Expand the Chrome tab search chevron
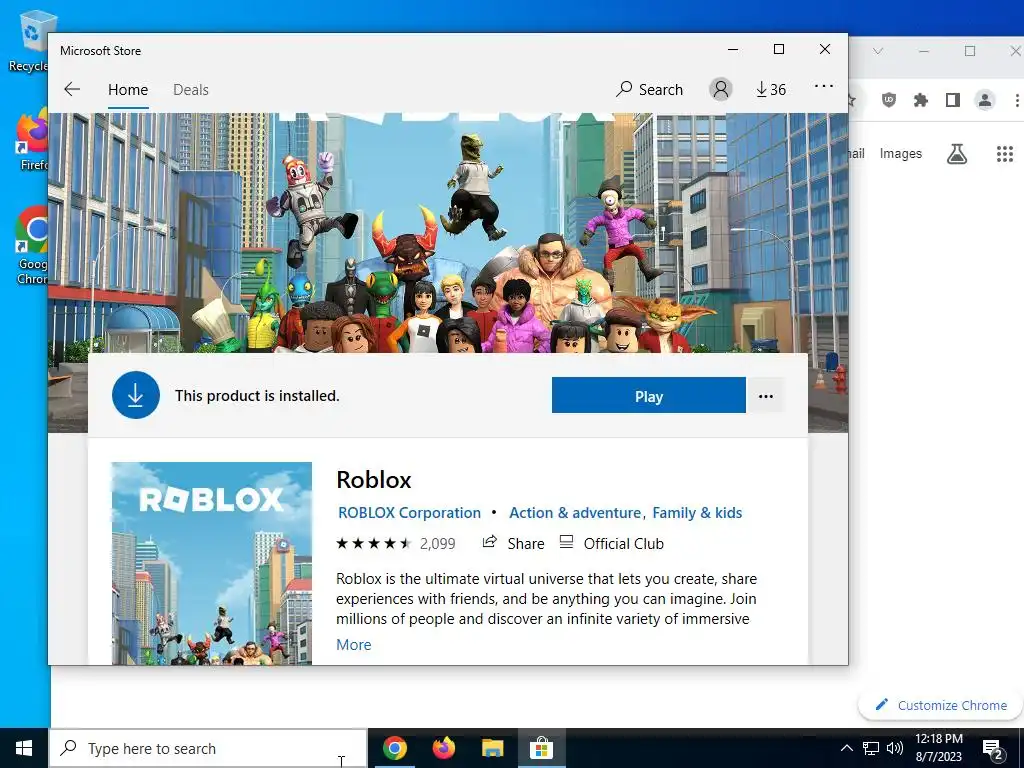 [x=878, y=51]
